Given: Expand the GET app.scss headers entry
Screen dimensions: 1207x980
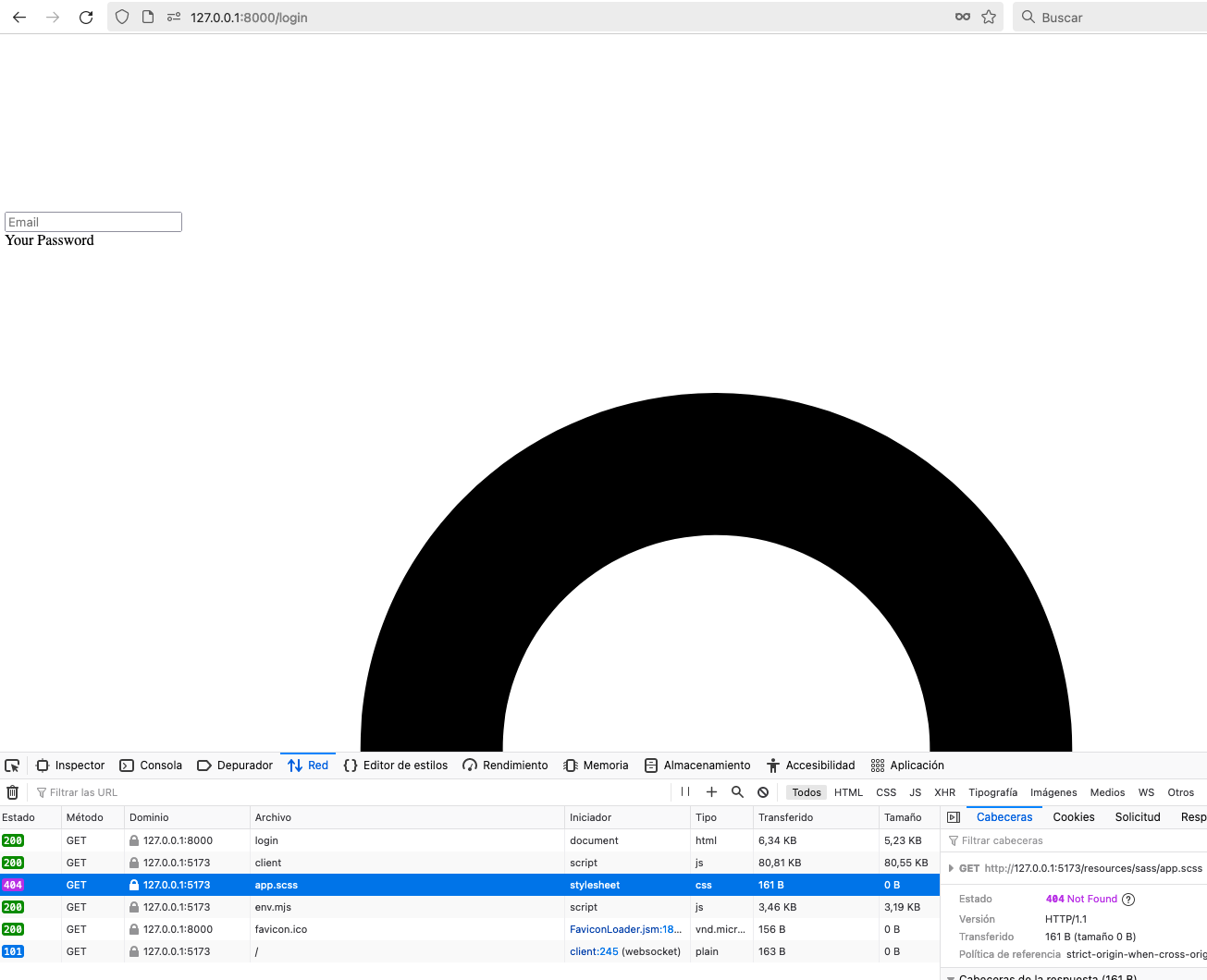Looking at the screenshot, I should pyautogui.click(x=952, y=868).
